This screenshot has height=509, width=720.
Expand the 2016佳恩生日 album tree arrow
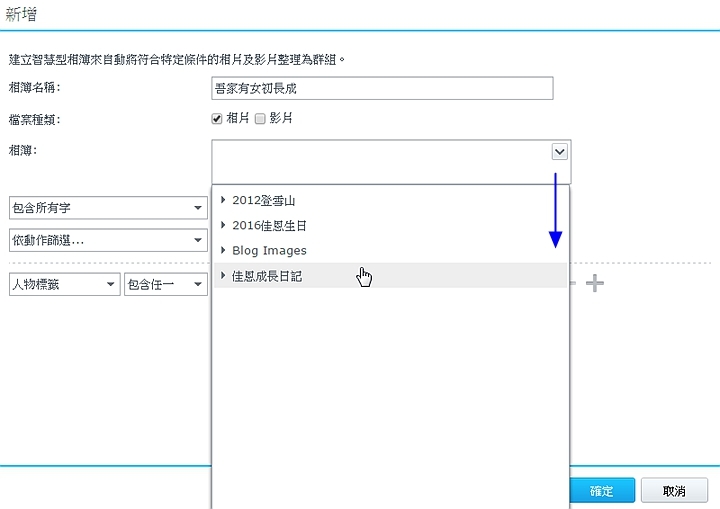[223, 226]
